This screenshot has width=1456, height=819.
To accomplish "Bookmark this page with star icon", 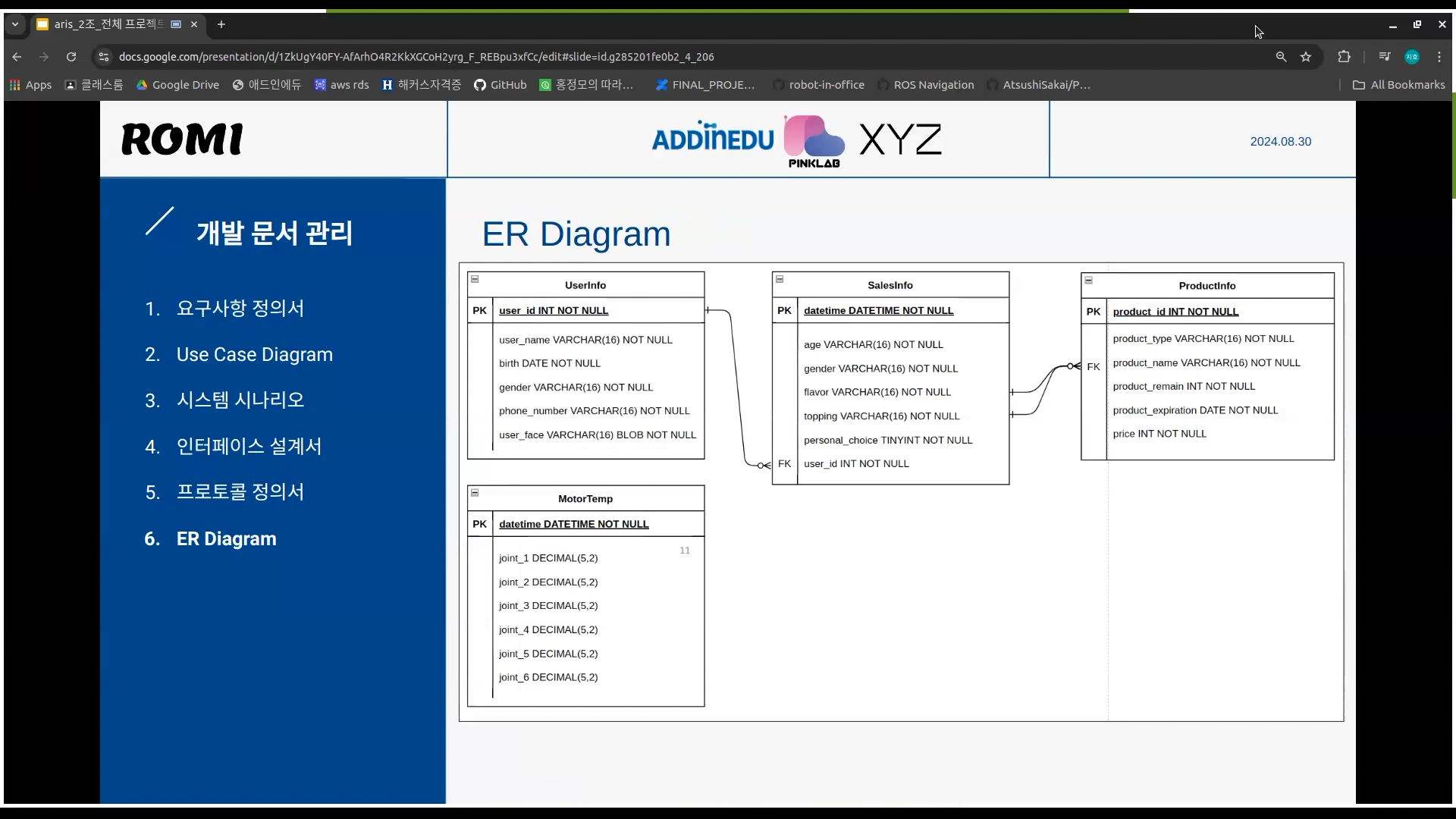I will tap(1306, 57).
